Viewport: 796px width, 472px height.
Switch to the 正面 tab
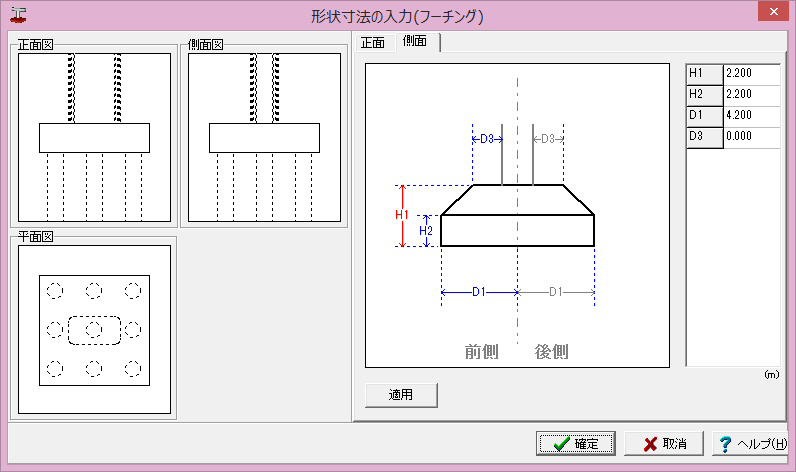click(373, 43)
